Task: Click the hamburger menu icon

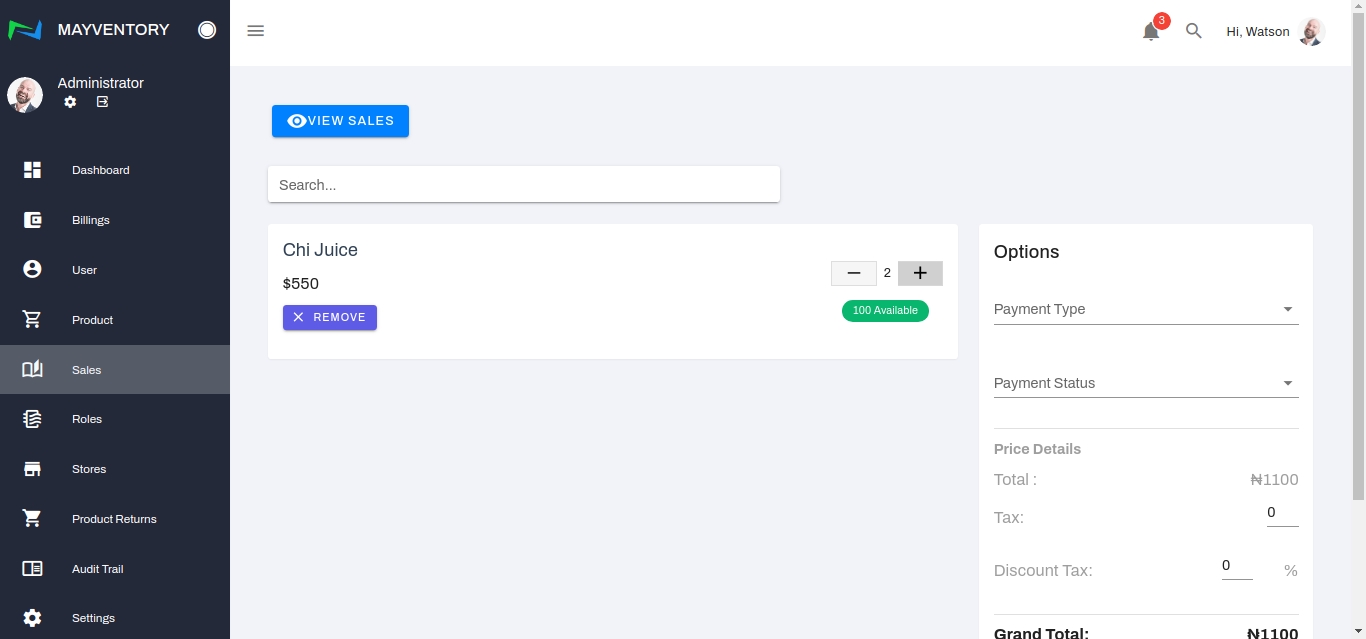Action: [x=256, y=31]
